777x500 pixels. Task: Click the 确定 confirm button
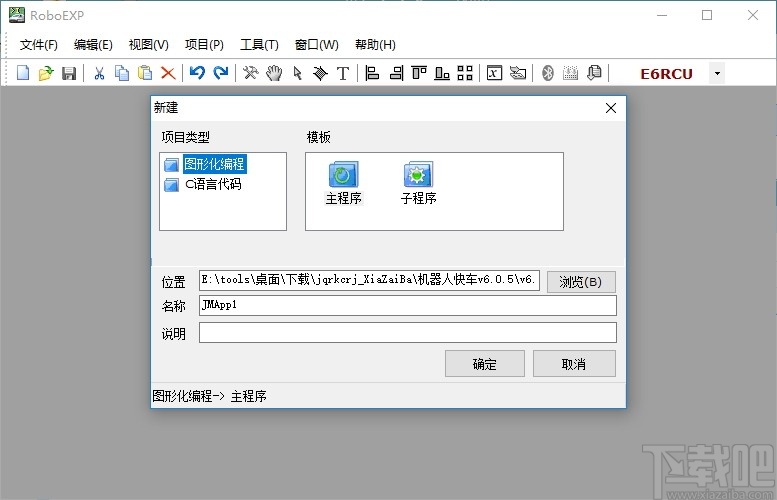[x=485, y=364]
